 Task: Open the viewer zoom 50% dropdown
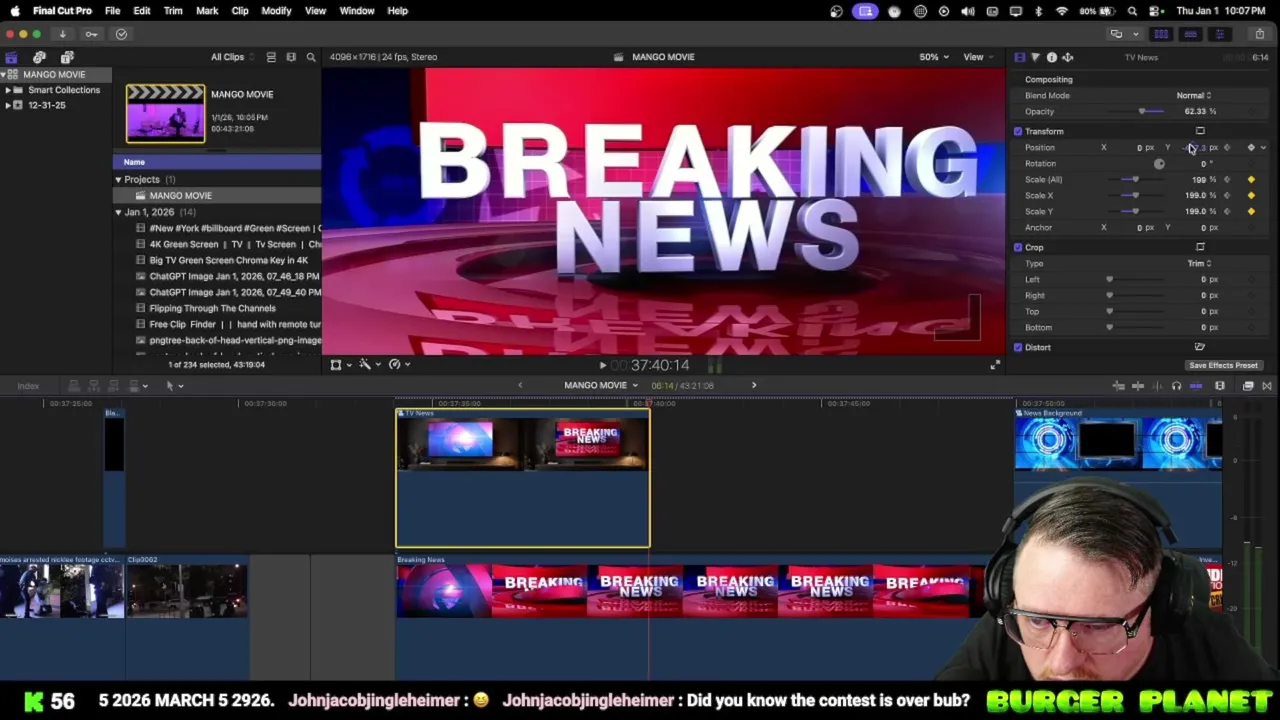click(934, 57)
